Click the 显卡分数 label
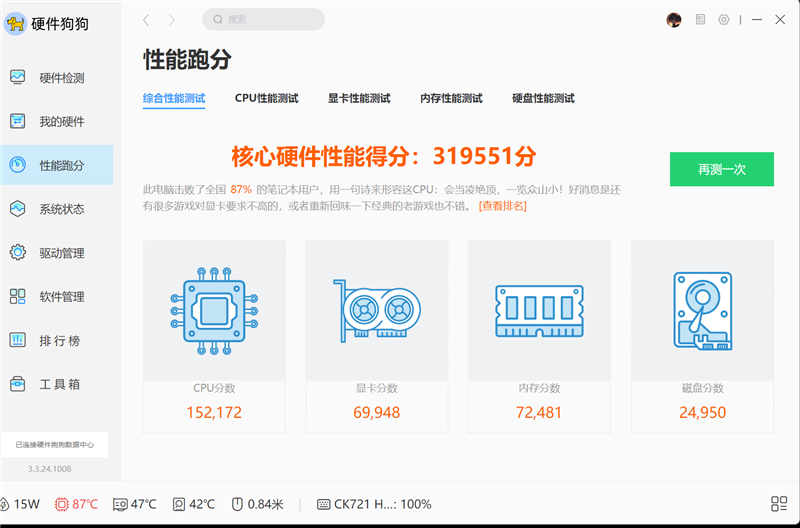Image resolution: width=800 pixels, height=528 pixels. [x=377, y=388]
